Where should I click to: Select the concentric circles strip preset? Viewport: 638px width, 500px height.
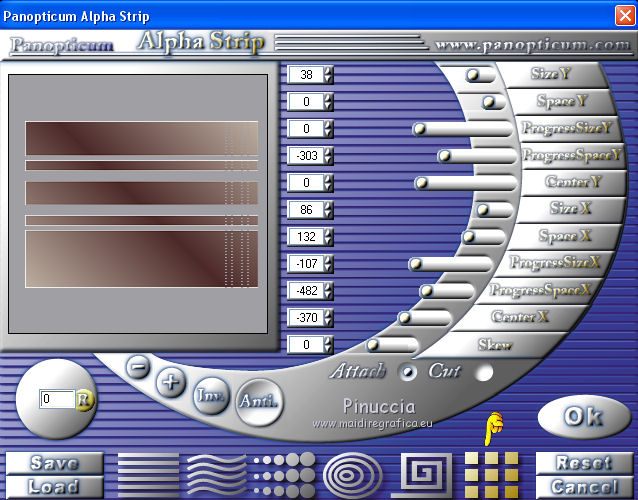[x=353, y=475]
